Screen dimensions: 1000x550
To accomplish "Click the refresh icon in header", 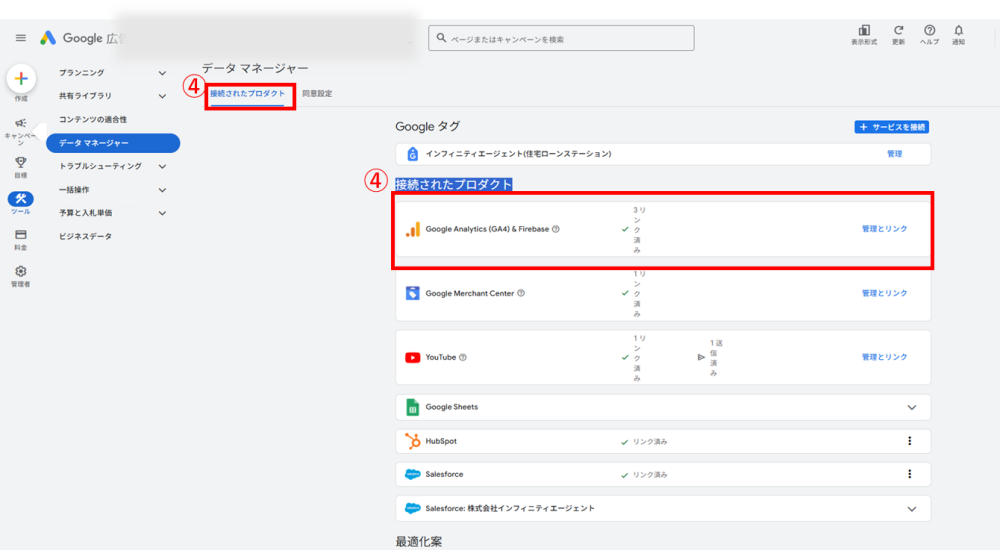I will pyautogui.click(x=899, y=30).
